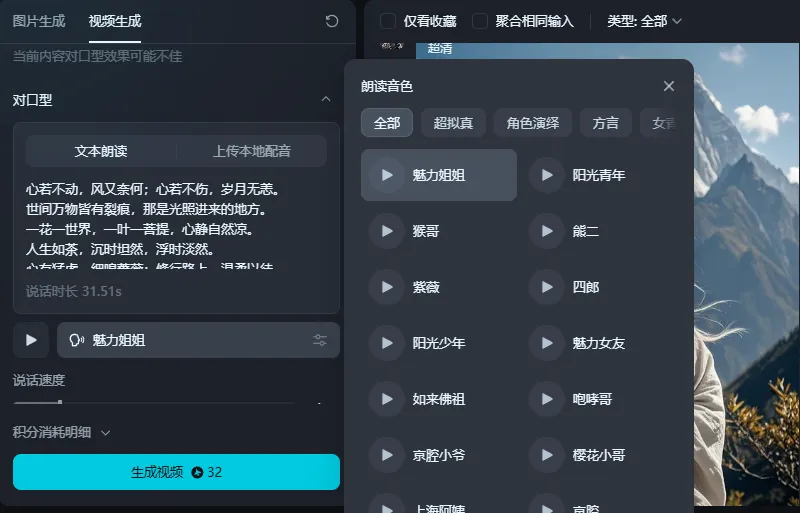This screenshot has width=800, height=513.
Task: Filter voices by 超拟真
Action: coord(453,123)
